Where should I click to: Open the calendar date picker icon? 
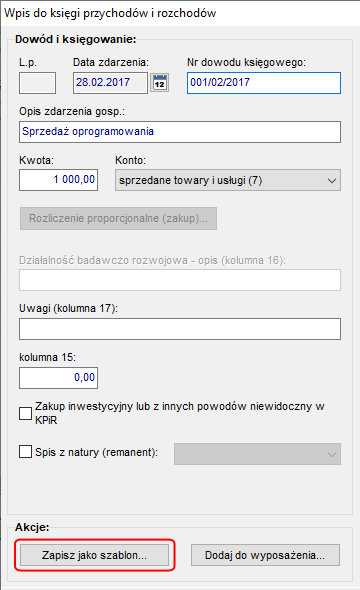click(x=159, y=83)
